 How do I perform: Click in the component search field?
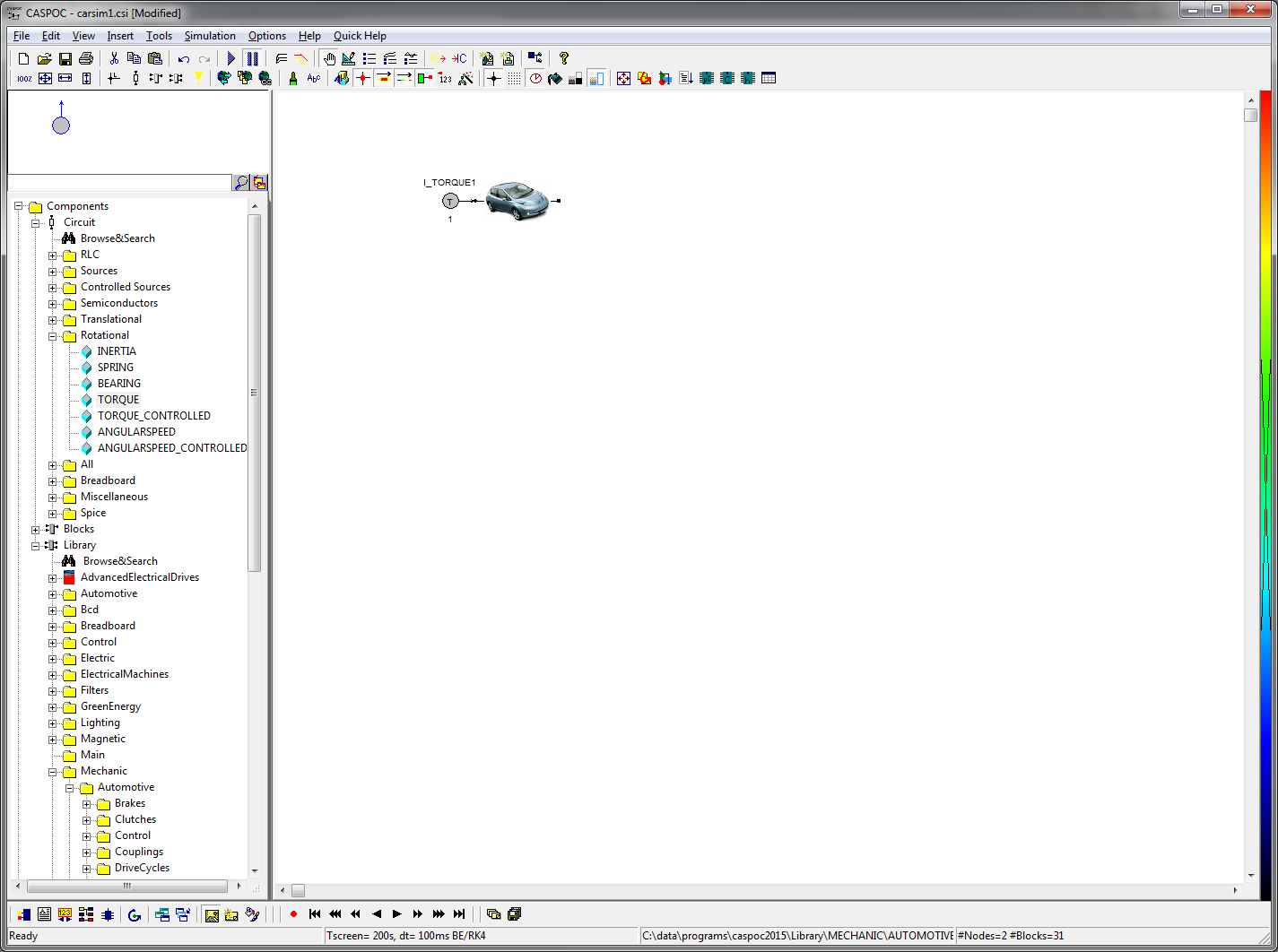coord(119,183)
